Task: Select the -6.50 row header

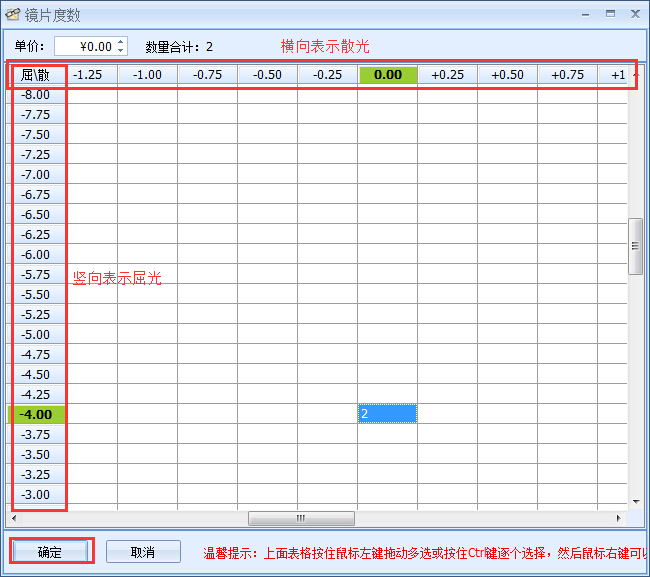Action: coord(36,215)
